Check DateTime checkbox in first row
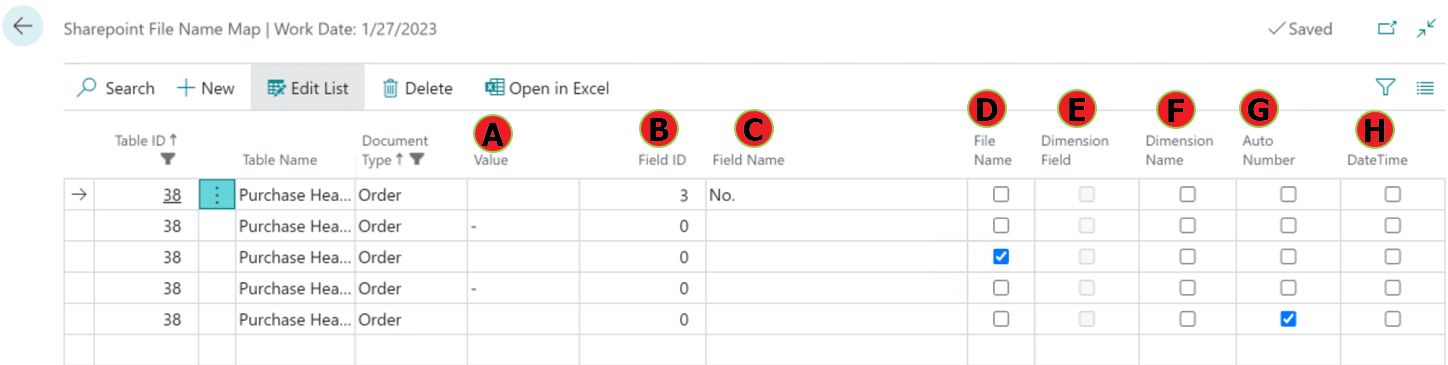This screenshot has height=365, width=1448. [x=1392, y=195]
